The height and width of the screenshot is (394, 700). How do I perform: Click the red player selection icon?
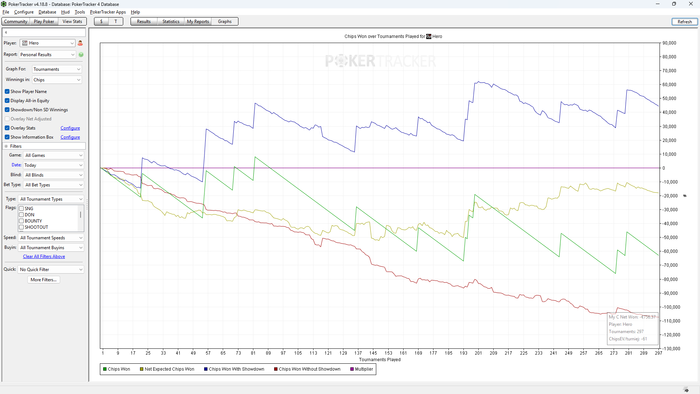pos(80,43)
